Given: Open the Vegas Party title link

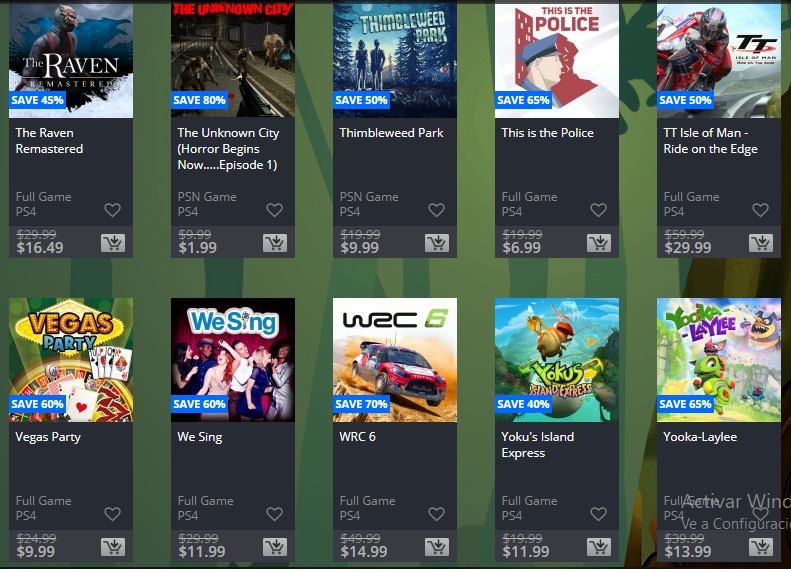Looking at the screenshot, I should coord(48,437).
